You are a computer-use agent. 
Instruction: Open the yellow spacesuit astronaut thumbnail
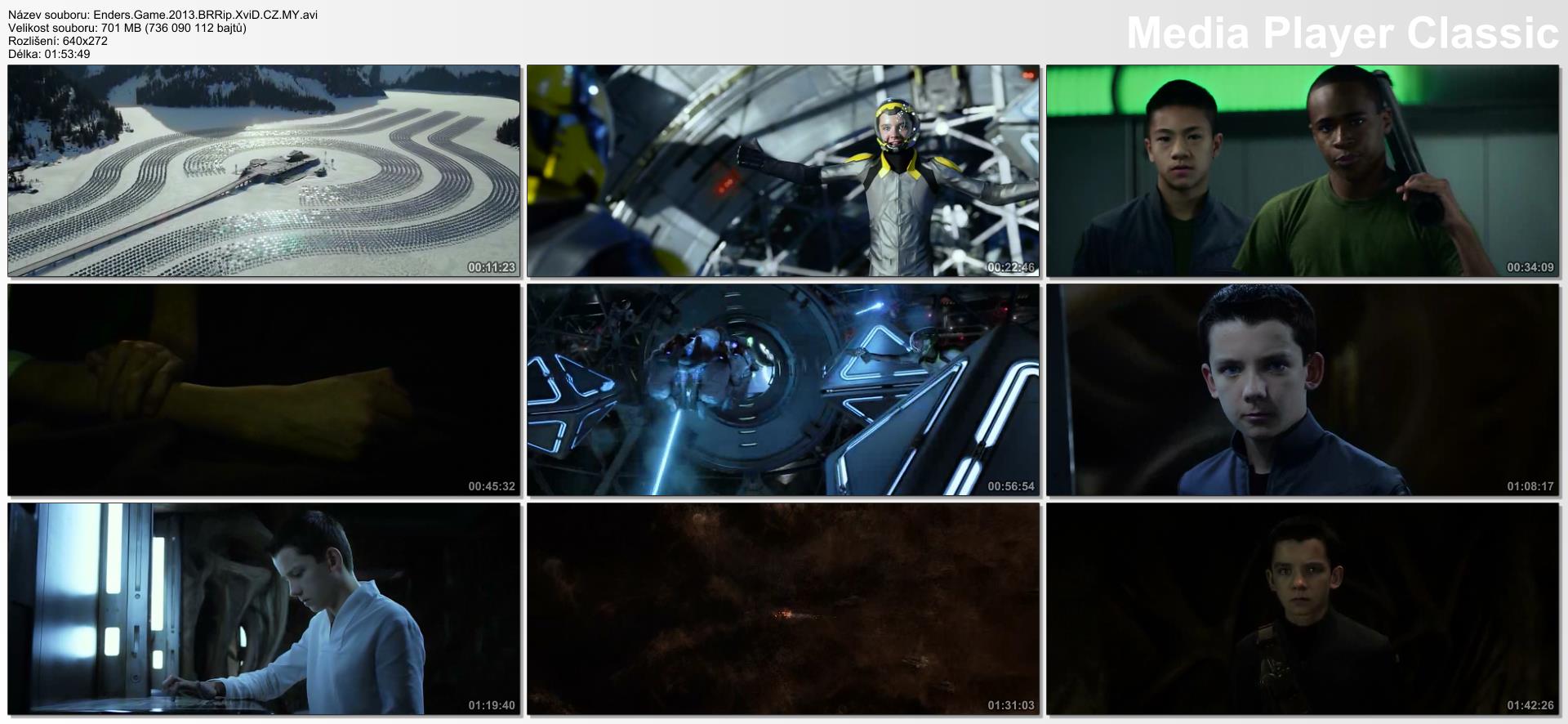(783, 171)
